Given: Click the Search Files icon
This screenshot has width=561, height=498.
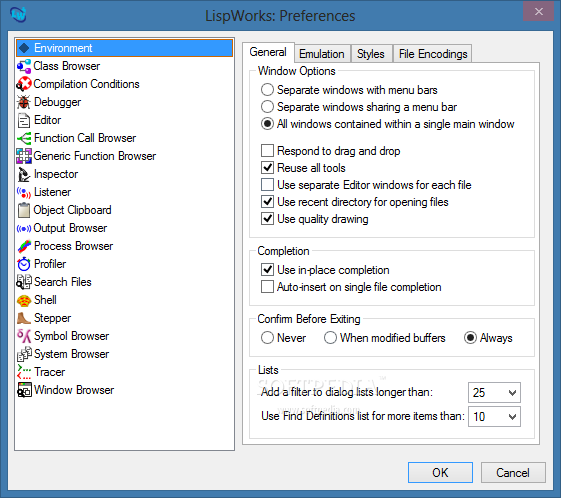Looking at the screenshot, I should (x=24, y=282).
